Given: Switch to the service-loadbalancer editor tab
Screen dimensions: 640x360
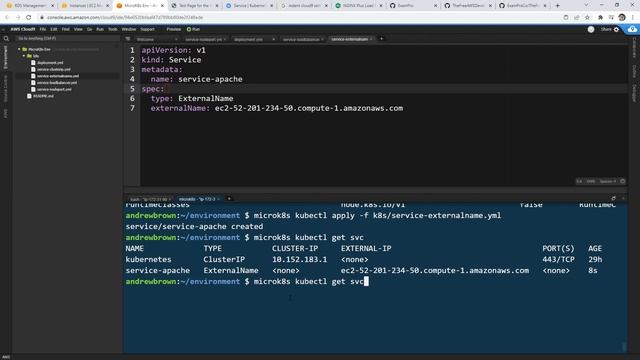Looking at the screenshot, I should tap(301, 39).
